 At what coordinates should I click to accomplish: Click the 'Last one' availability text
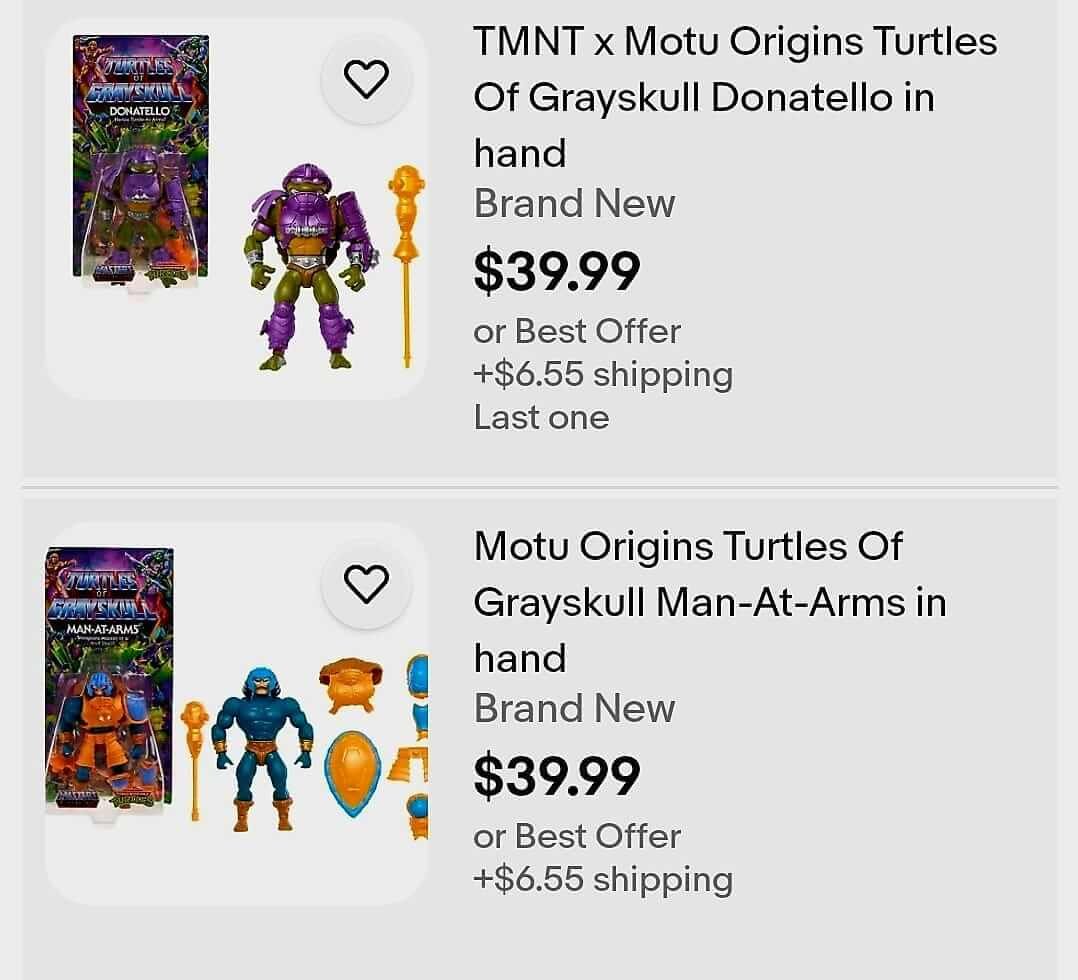[x=540, y=417]
